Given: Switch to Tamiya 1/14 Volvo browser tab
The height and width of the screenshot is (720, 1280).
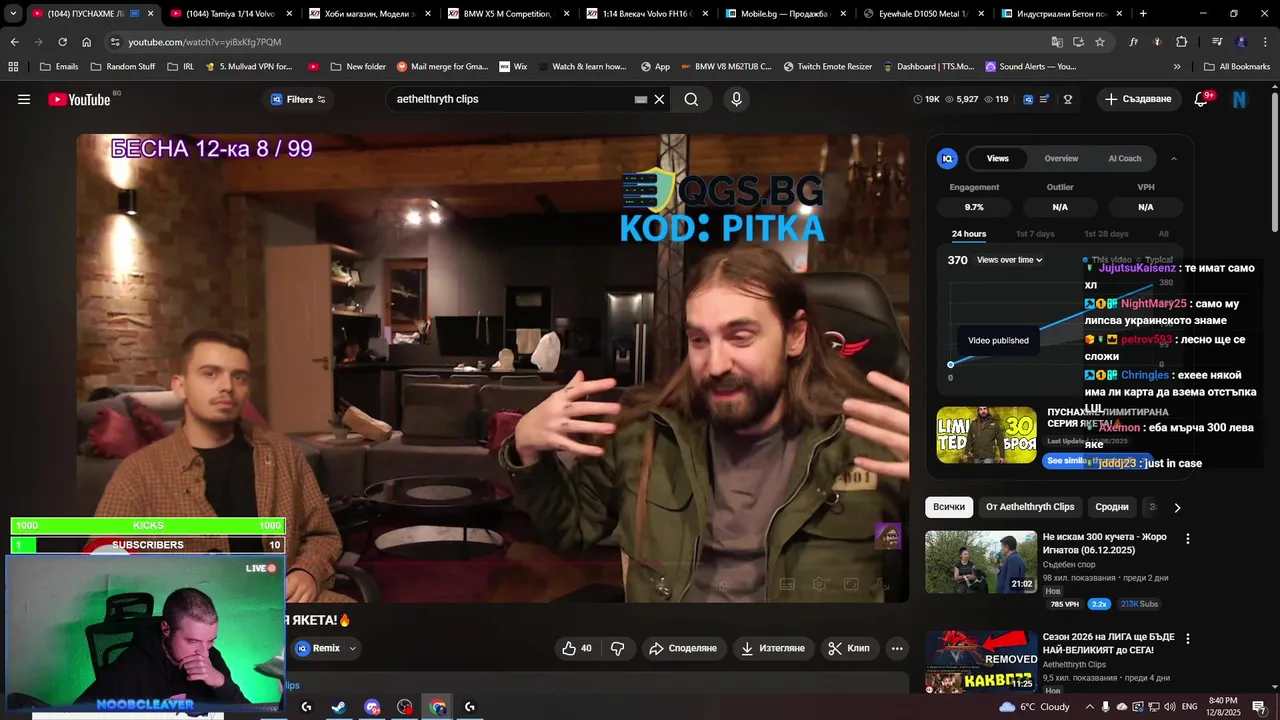Looking at the screenshot, I should click(x=231, y=14).
